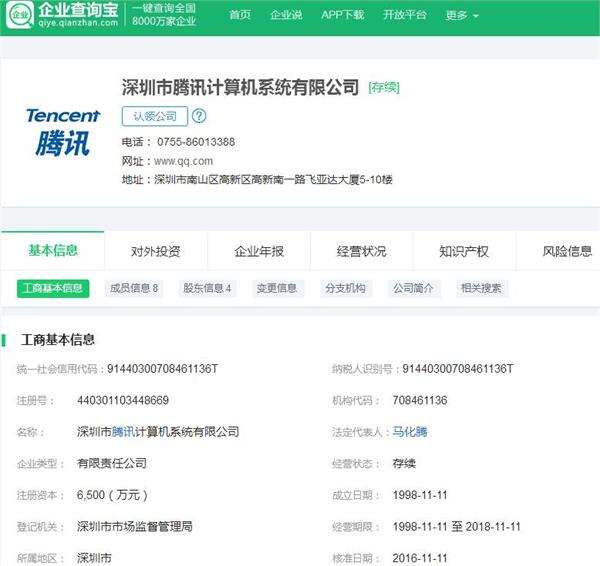Click 经营状态 value 存续
This screenshot has width=600, height=566.
coord(404,463)
